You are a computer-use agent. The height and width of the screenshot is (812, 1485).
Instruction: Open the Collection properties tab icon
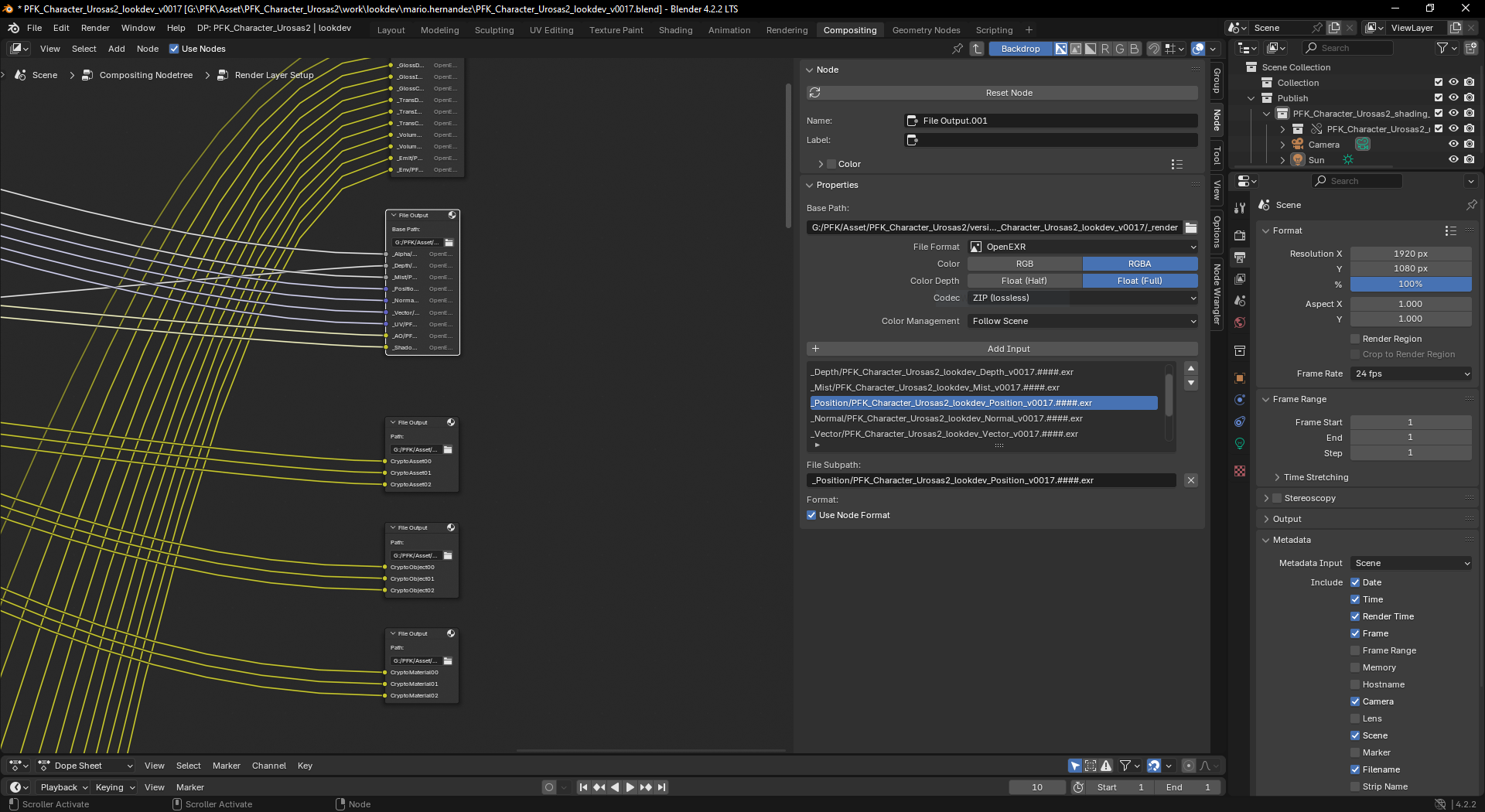(1240, 350)
